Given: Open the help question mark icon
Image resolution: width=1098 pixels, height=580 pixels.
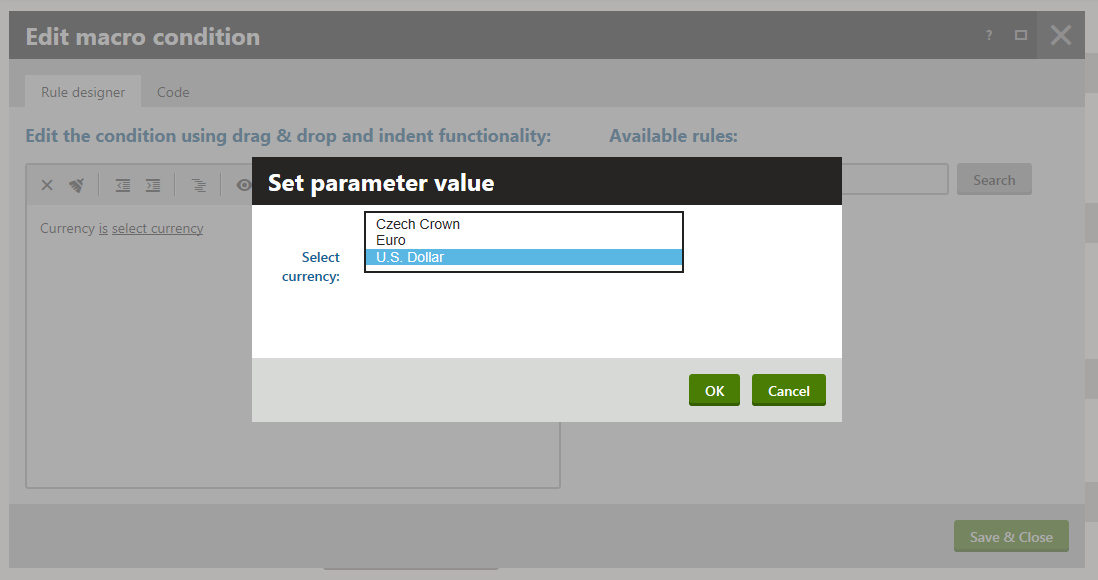Looking at the screenshot, I should tap(989, 35).
